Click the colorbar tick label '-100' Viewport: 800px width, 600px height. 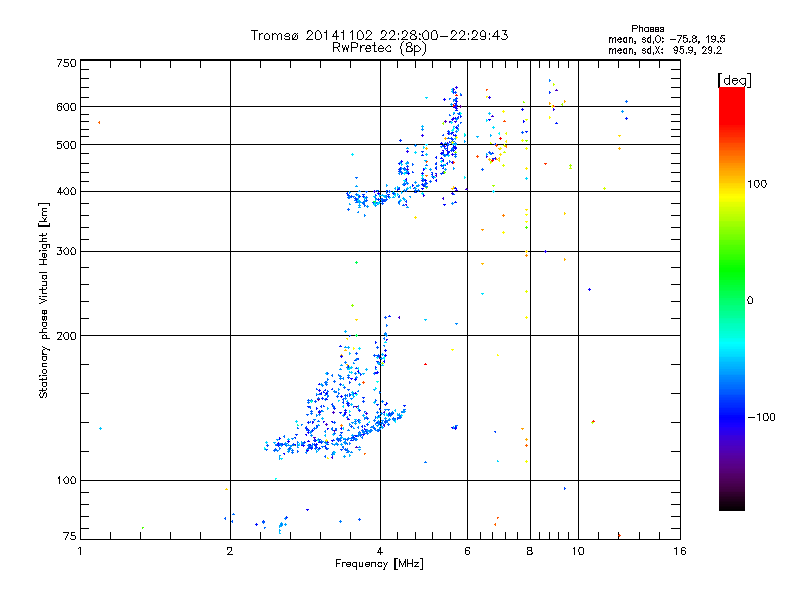(x=761, y=417)
